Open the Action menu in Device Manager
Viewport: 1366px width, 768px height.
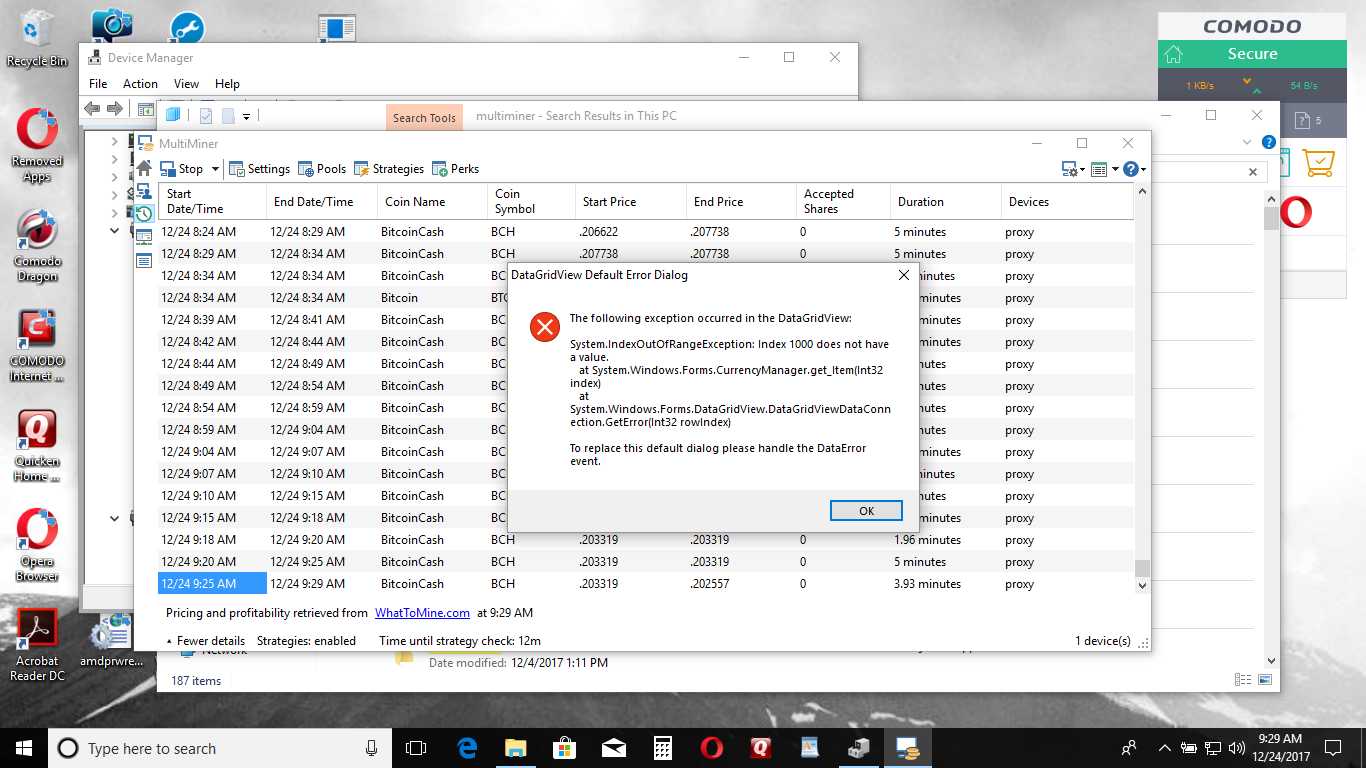coord(139,83)
